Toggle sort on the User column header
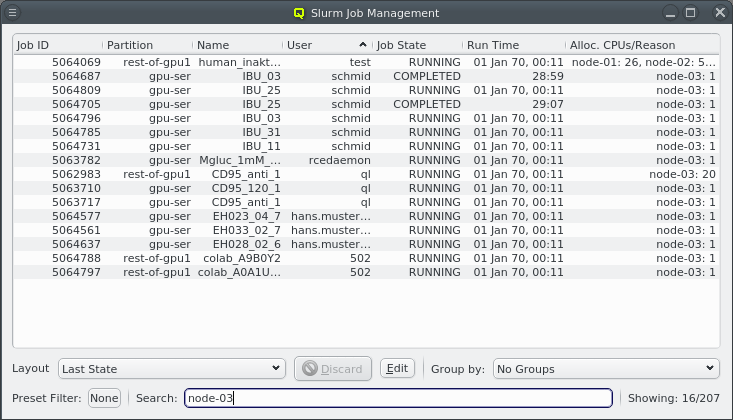The image size is (733, 420). click(x=328, y=45)
